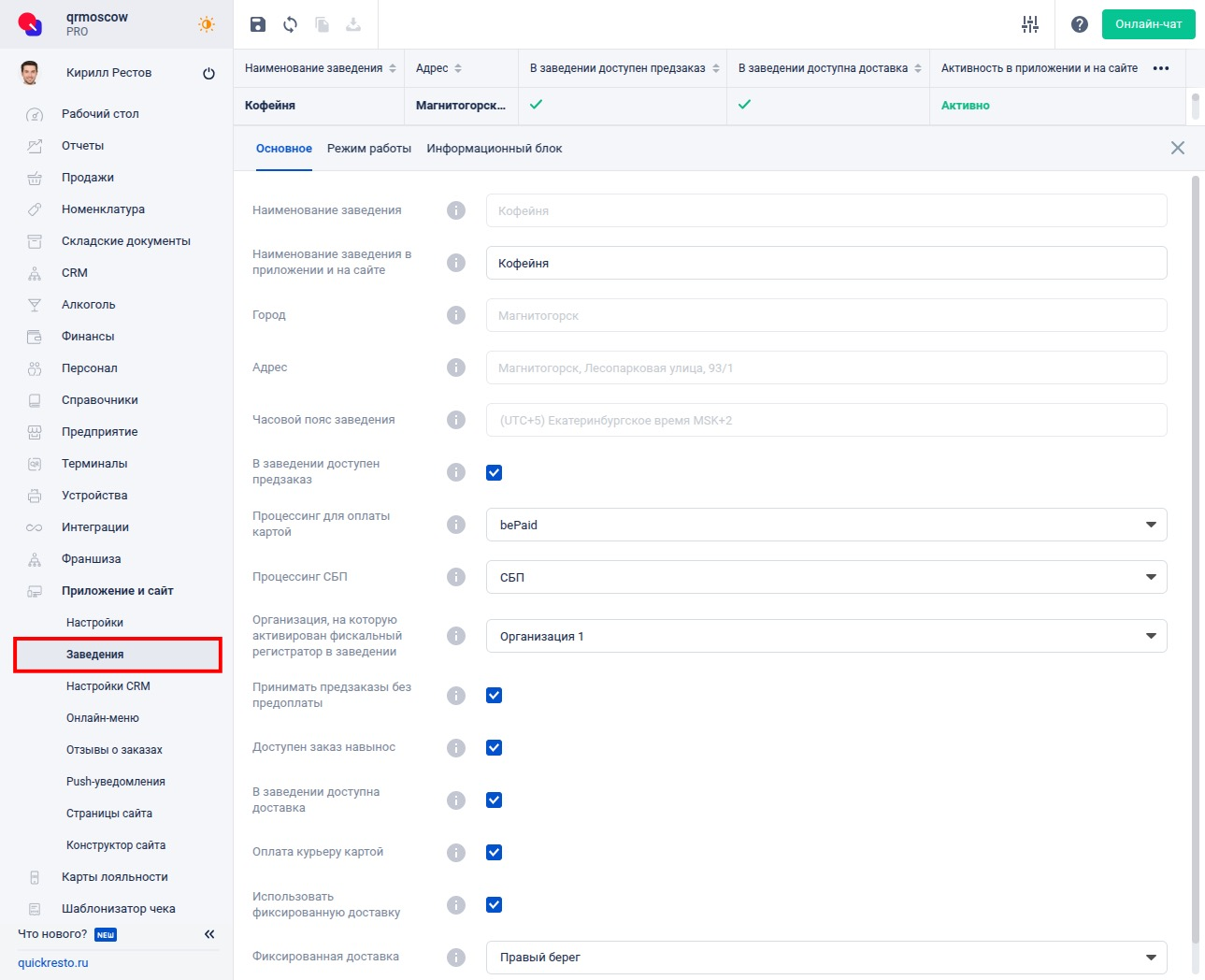This screenshot has height=980, width=1205.
Task: Click the download toolbar icon
Action: [x=353, y=24]
